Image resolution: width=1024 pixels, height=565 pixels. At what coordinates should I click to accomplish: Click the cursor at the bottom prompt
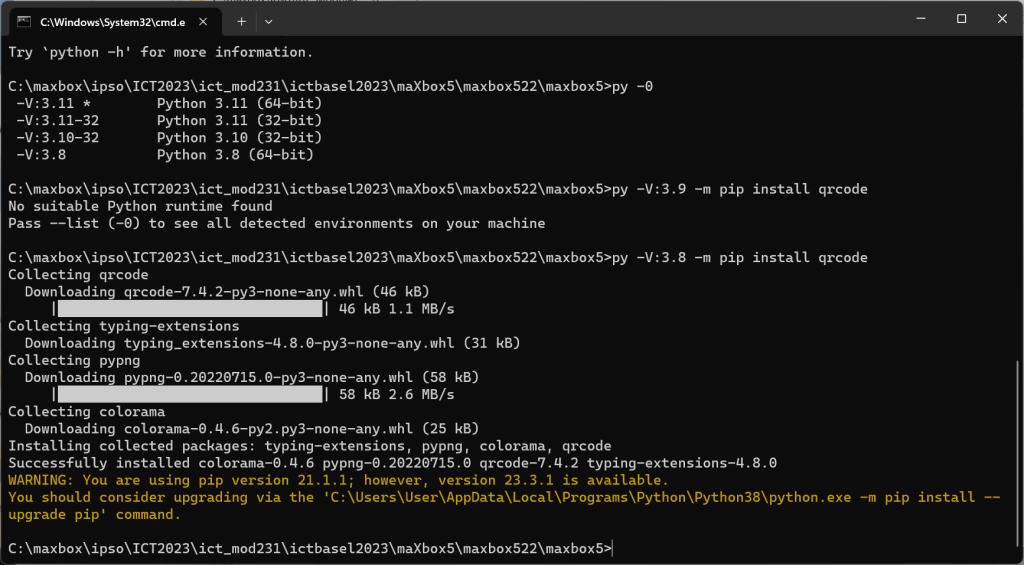[612, 549]
